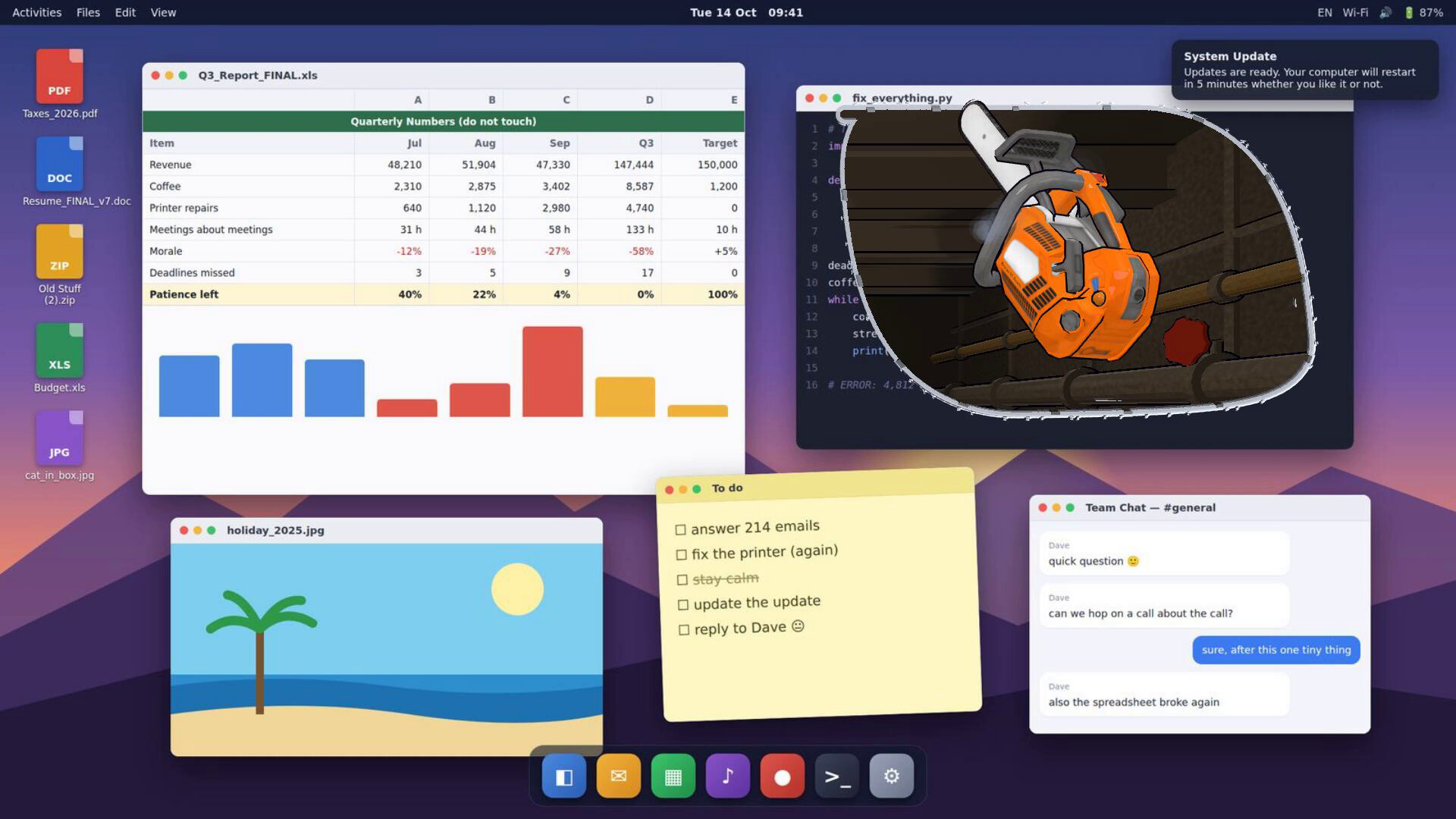
Task: Click the Wi-Fi status in top bar
Action: (x=1355, y=12)
